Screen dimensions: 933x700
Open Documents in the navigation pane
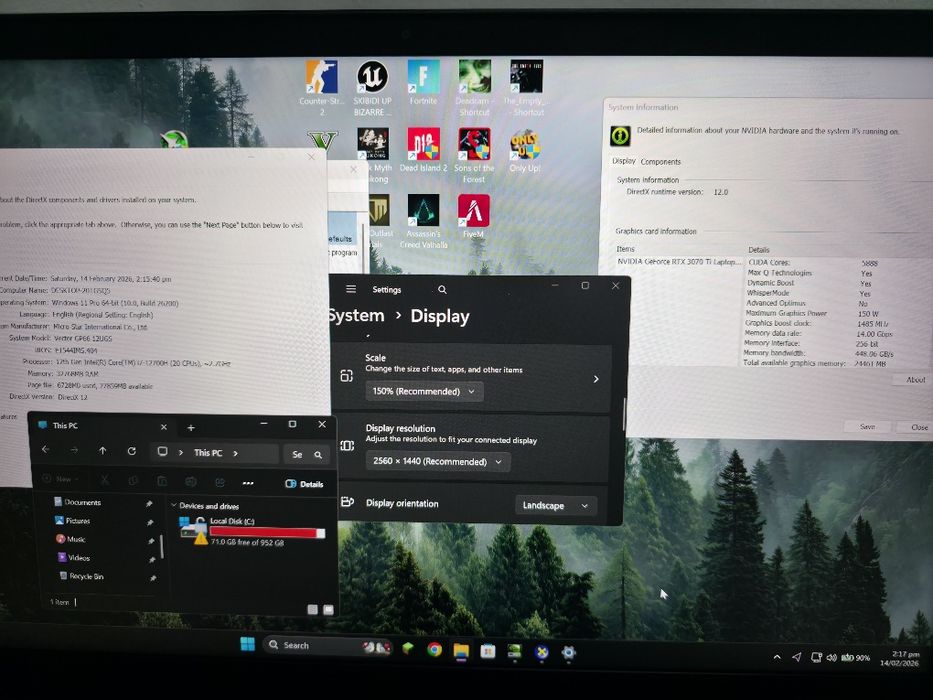coord(82,502)
